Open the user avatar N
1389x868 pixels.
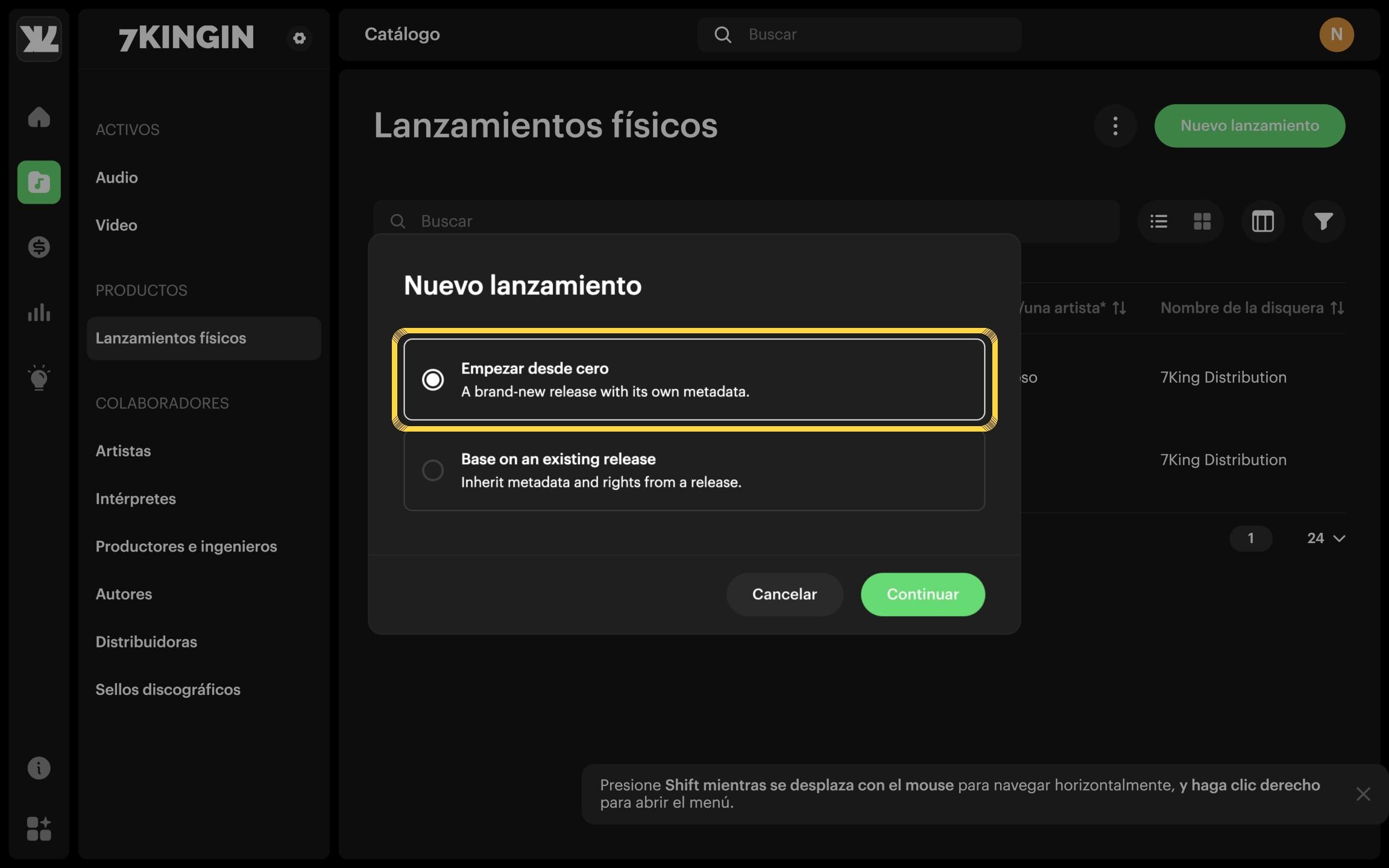[1337, 34]
